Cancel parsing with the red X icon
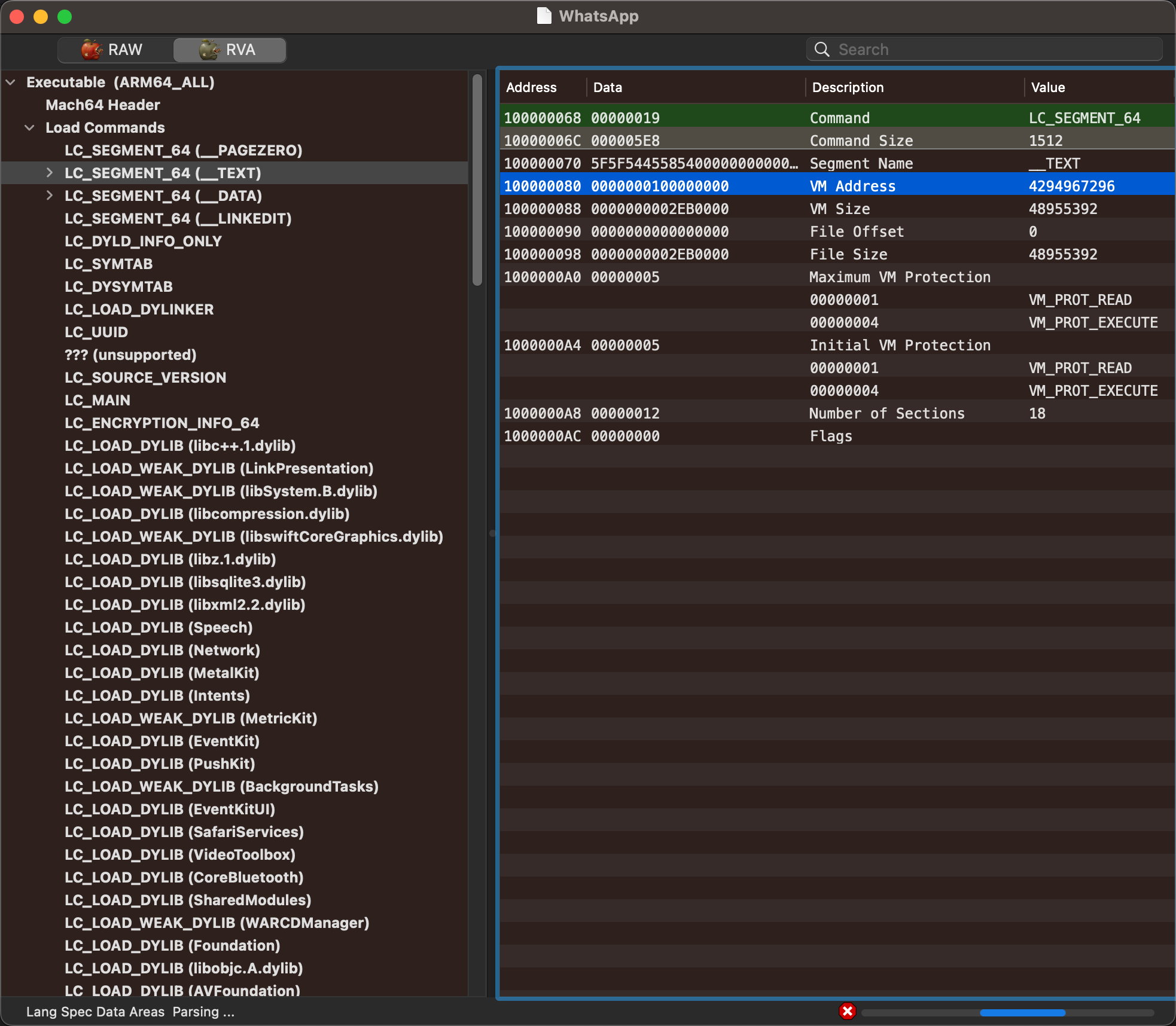The image size is (1176, 1026). click(847, 1011)
